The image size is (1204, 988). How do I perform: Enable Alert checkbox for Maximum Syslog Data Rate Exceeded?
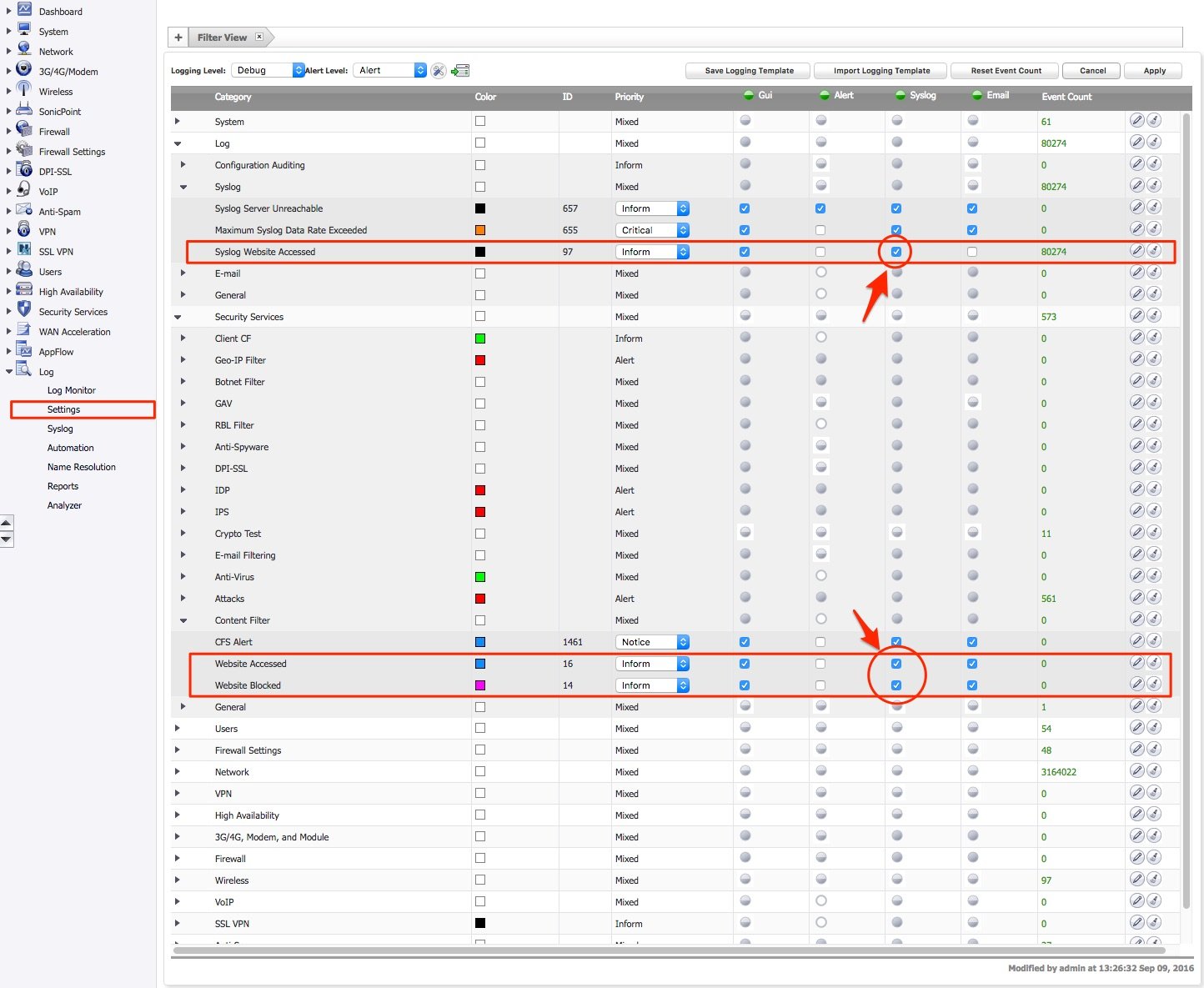(x=820, y=230)
